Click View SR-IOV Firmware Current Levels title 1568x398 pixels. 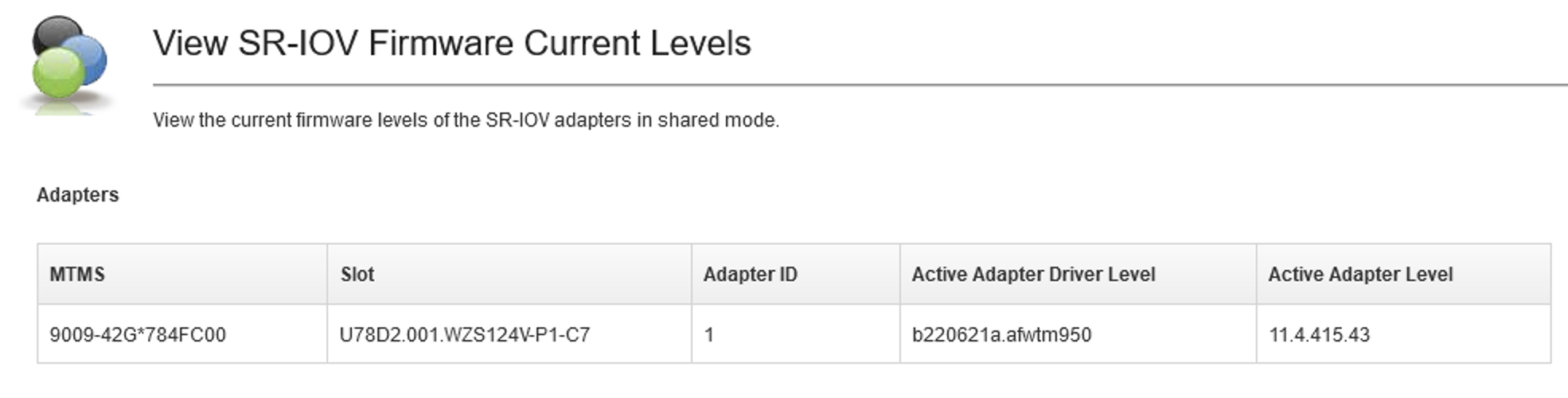(452, 43)
